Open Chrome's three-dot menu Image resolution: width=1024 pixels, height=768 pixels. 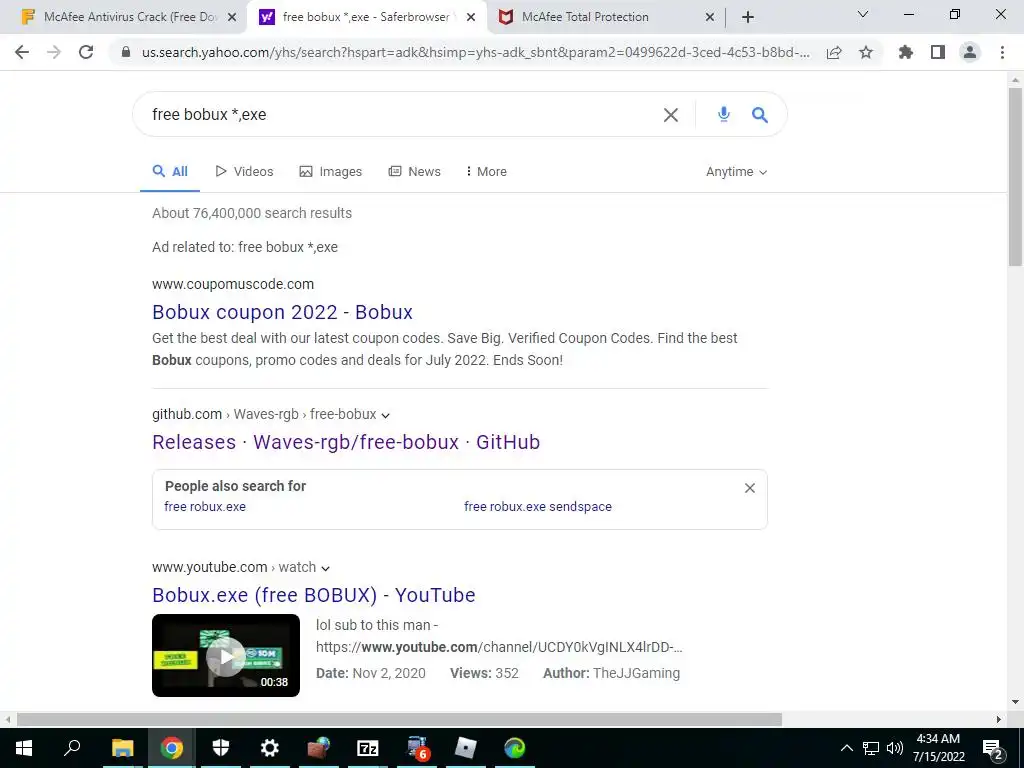[1002, 52]
